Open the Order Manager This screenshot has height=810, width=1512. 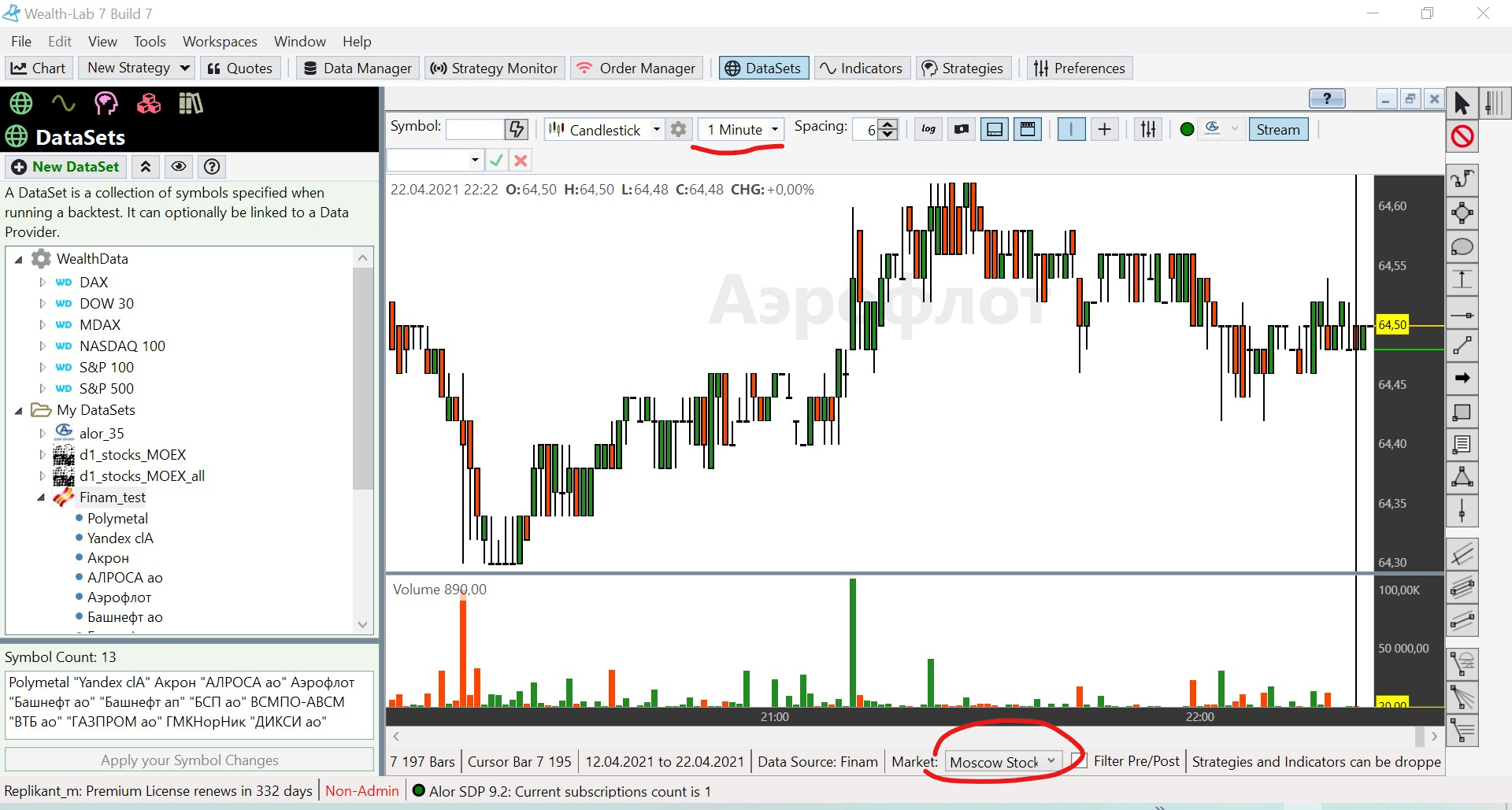tap(636, 68)
